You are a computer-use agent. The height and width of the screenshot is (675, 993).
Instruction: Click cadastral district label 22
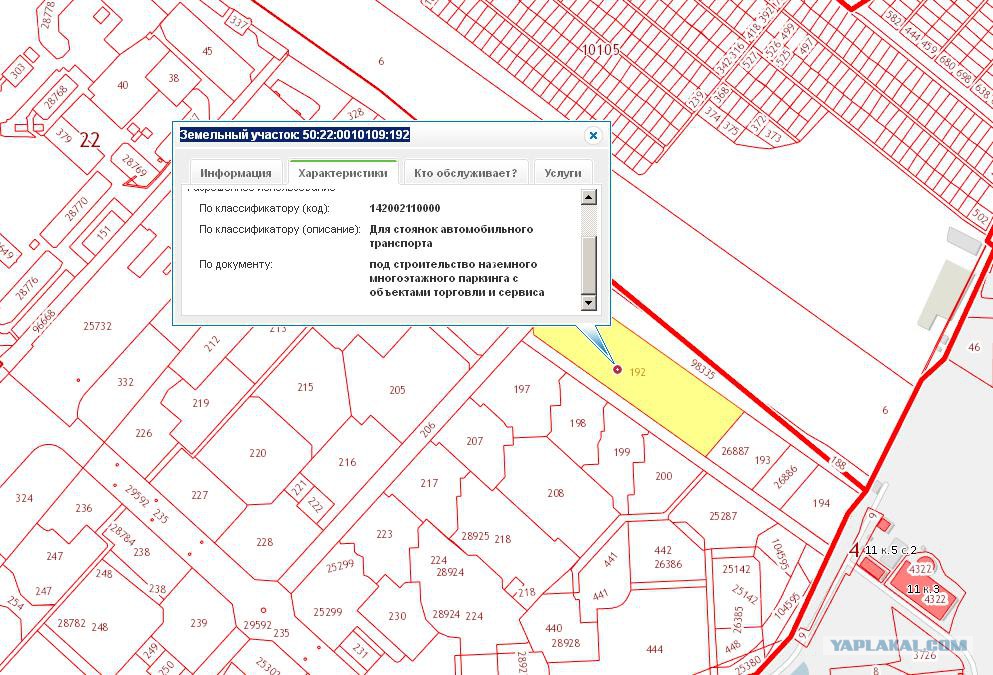pyautogui.click(x=90, y=139)
